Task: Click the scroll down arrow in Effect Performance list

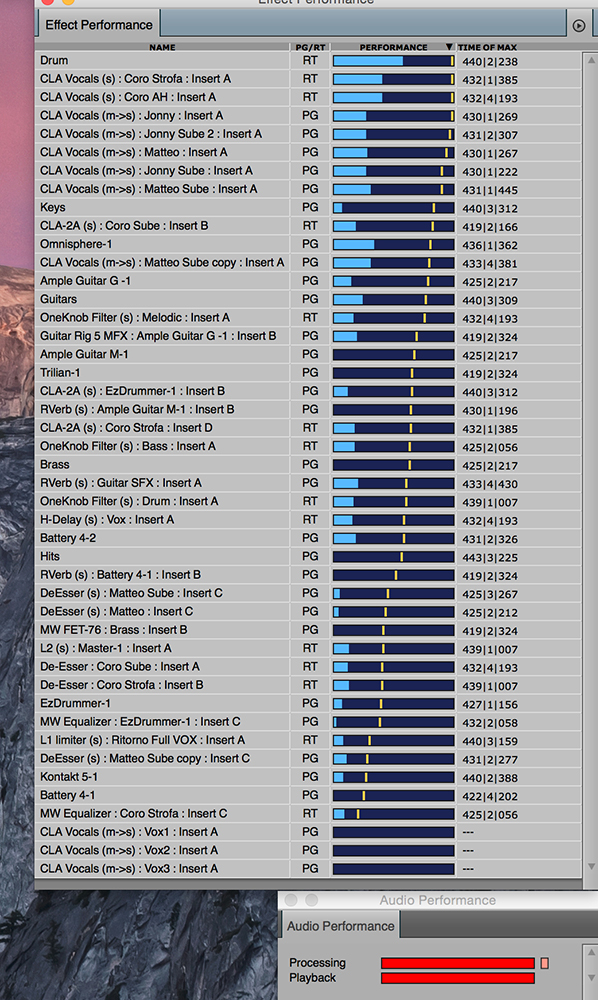Action: (x=591, y=867)
